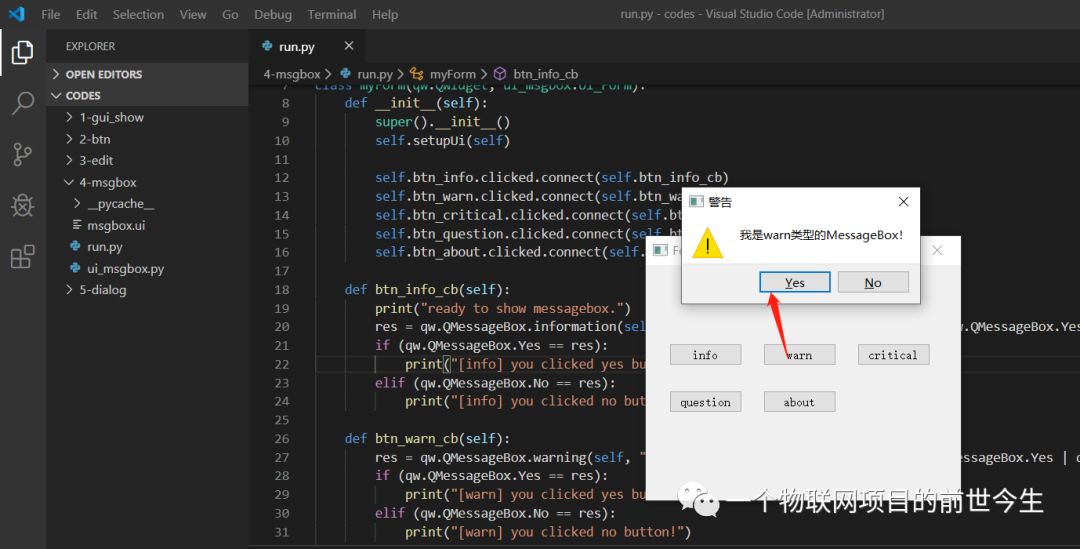Click the 警告 dialog window icon
The image size is (1080, 549).
tap(696, 201)
